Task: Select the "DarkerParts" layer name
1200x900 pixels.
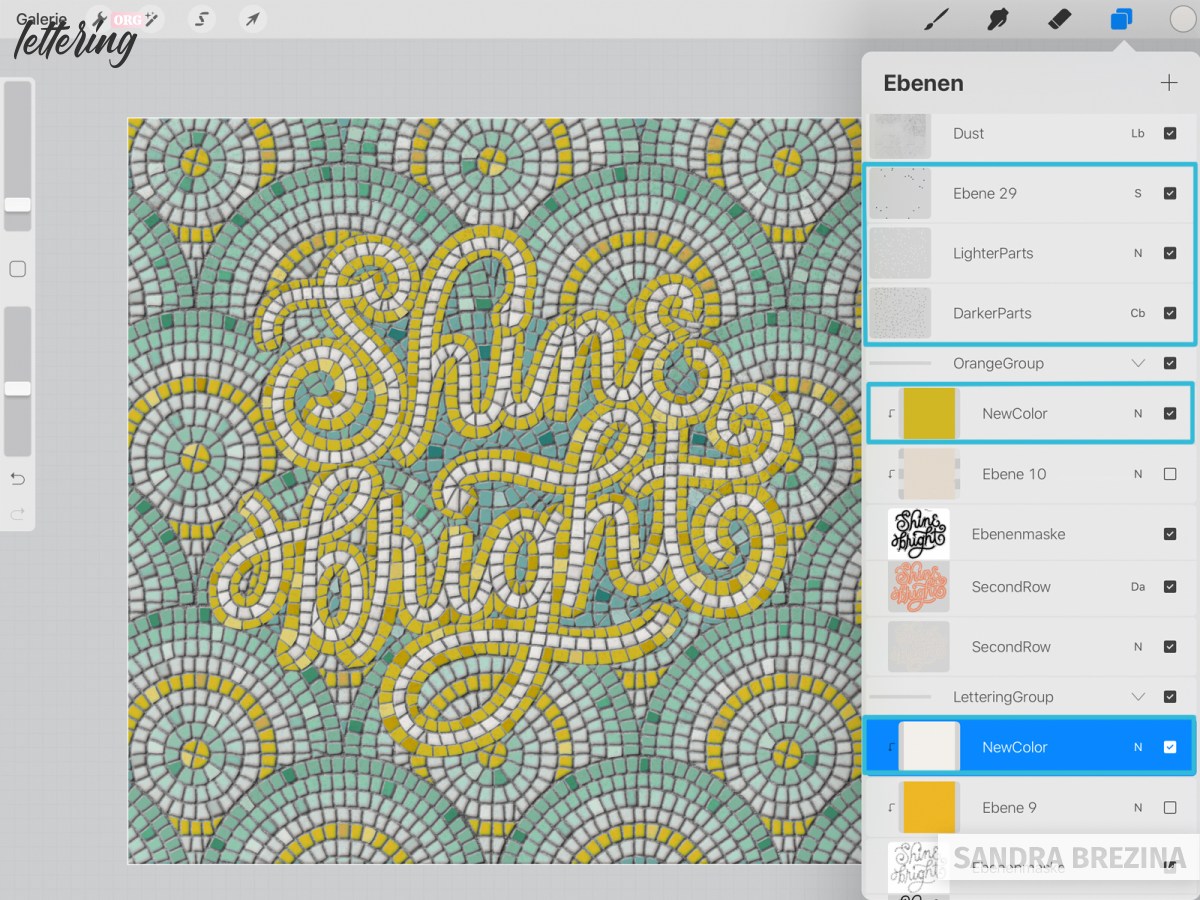Action: pos(992,313)
